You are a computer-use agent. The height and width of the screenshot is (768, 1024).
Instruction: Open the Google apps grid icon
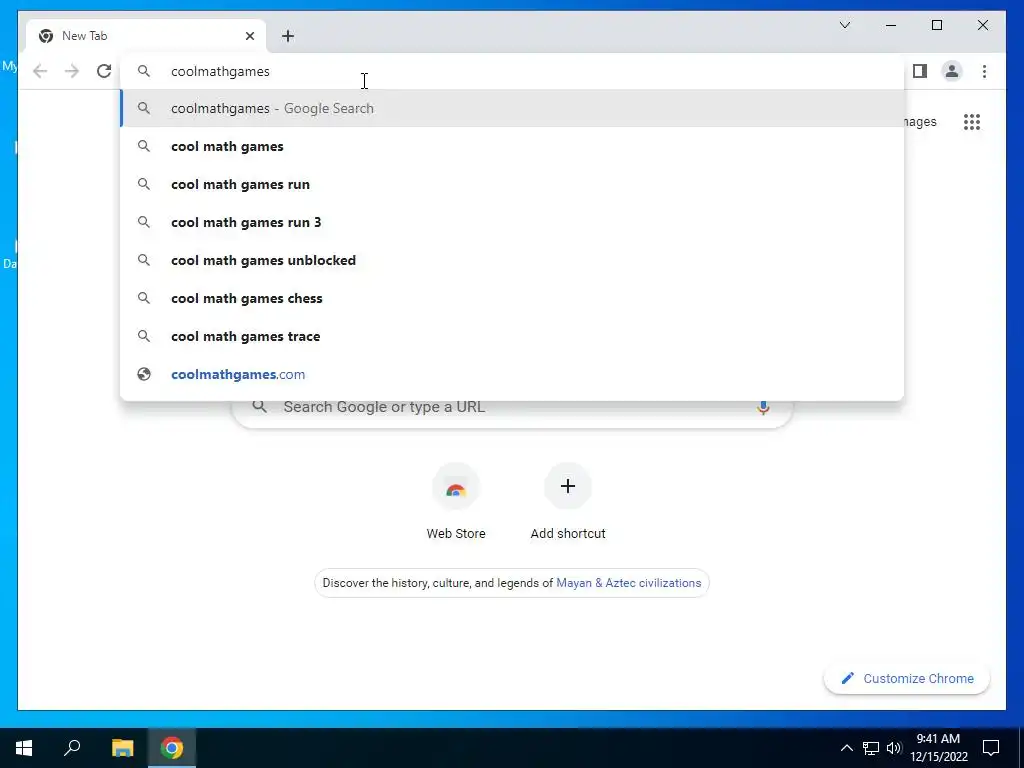click(x=972, y=121)
